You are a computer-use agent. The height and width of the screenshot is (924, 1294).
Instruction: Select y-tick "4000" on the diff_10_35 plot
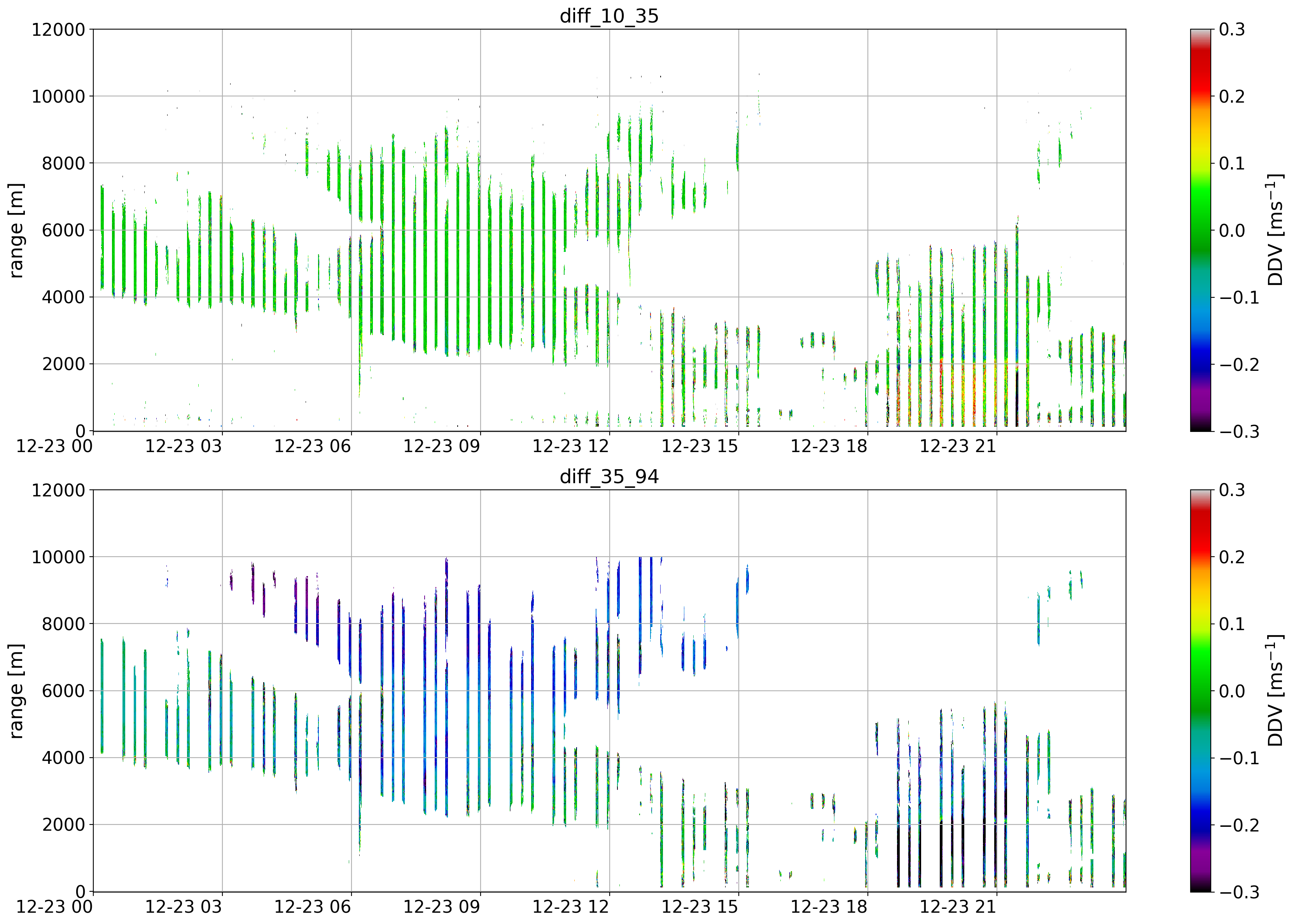63,297
